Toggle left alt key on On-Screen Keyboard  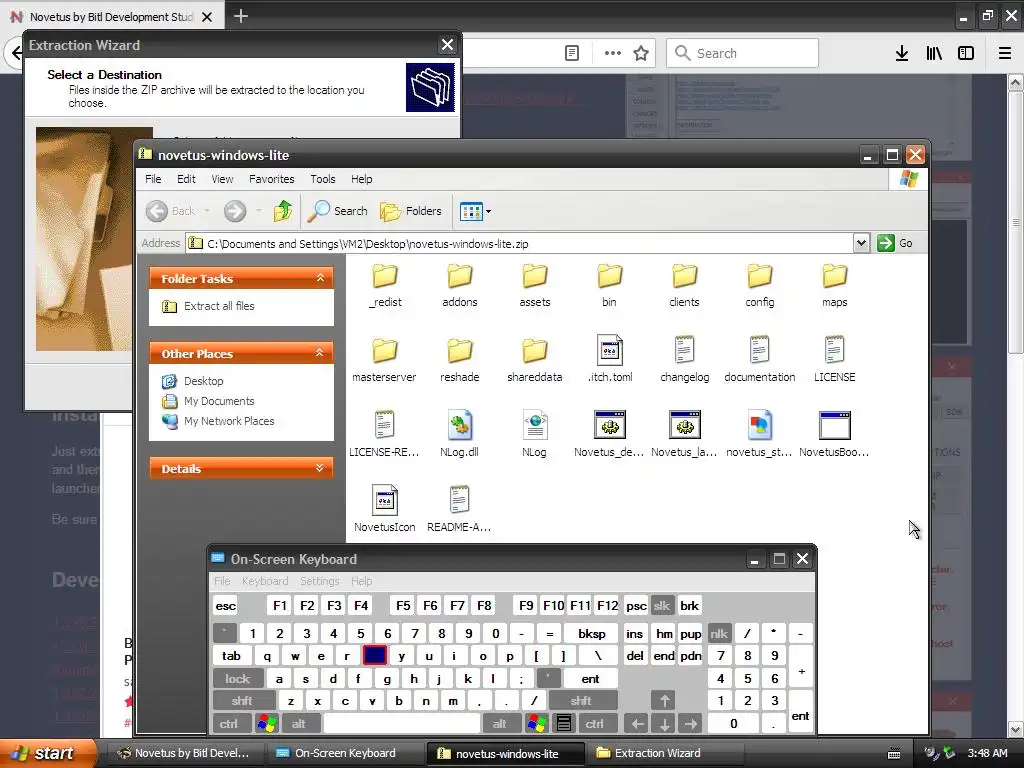pos(299,724)
